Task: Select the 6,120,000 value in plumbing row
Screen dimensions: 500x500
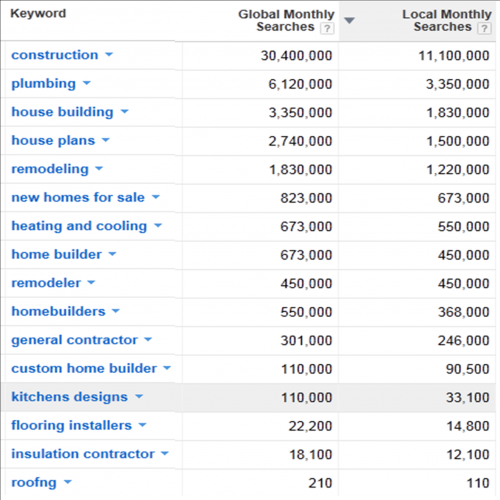Action: (x=300, y=84)
